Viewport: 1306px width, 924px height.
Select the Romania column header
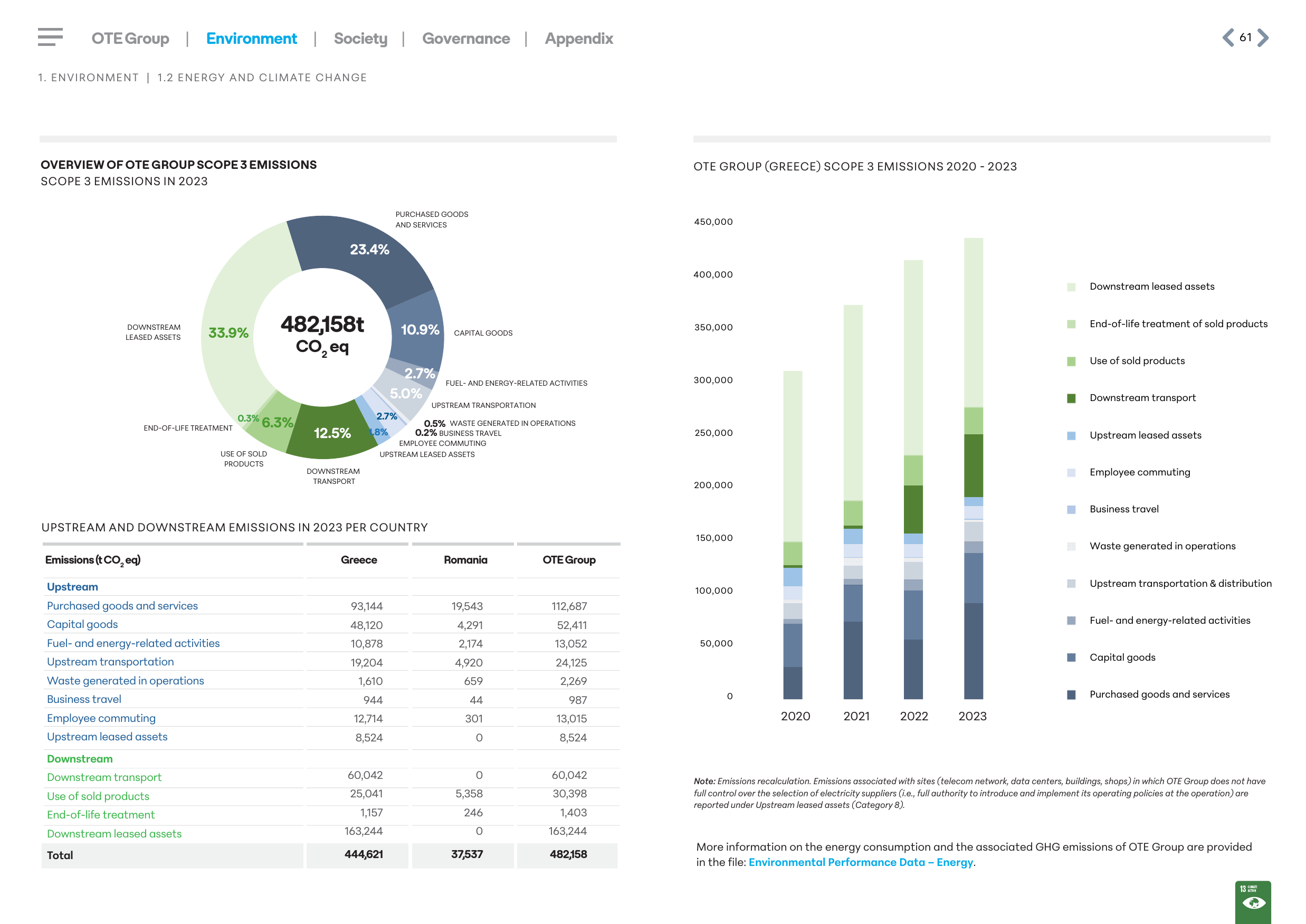click(465, 560)
